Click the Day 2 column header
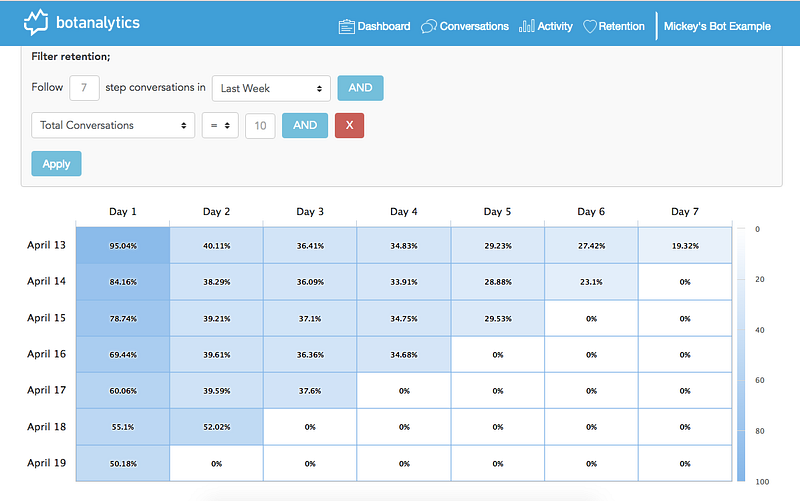Screen dimensions: 800x501 216,212
